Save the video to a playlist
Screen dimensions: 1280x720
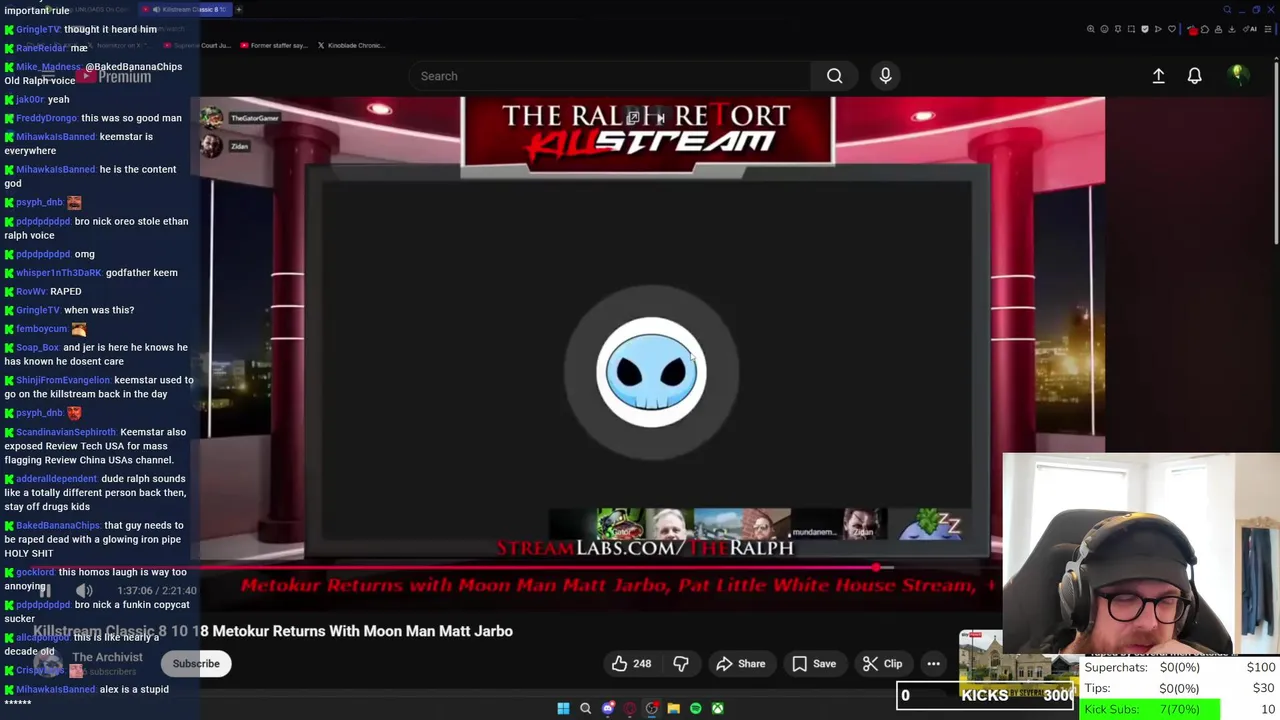814,663
